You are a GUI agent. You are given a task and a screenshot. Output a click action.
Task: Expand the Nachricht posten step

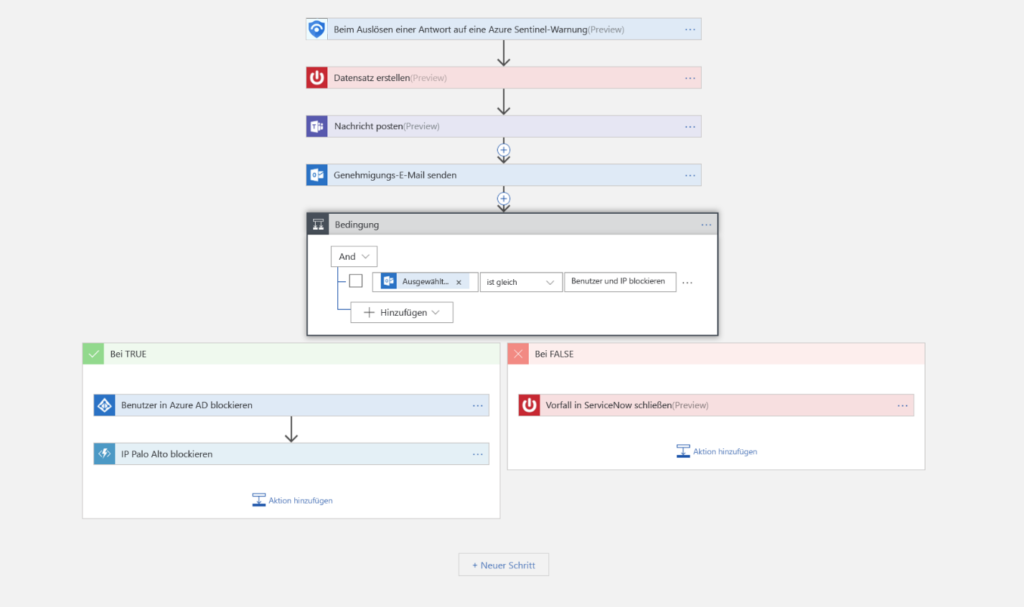(504, 126)
